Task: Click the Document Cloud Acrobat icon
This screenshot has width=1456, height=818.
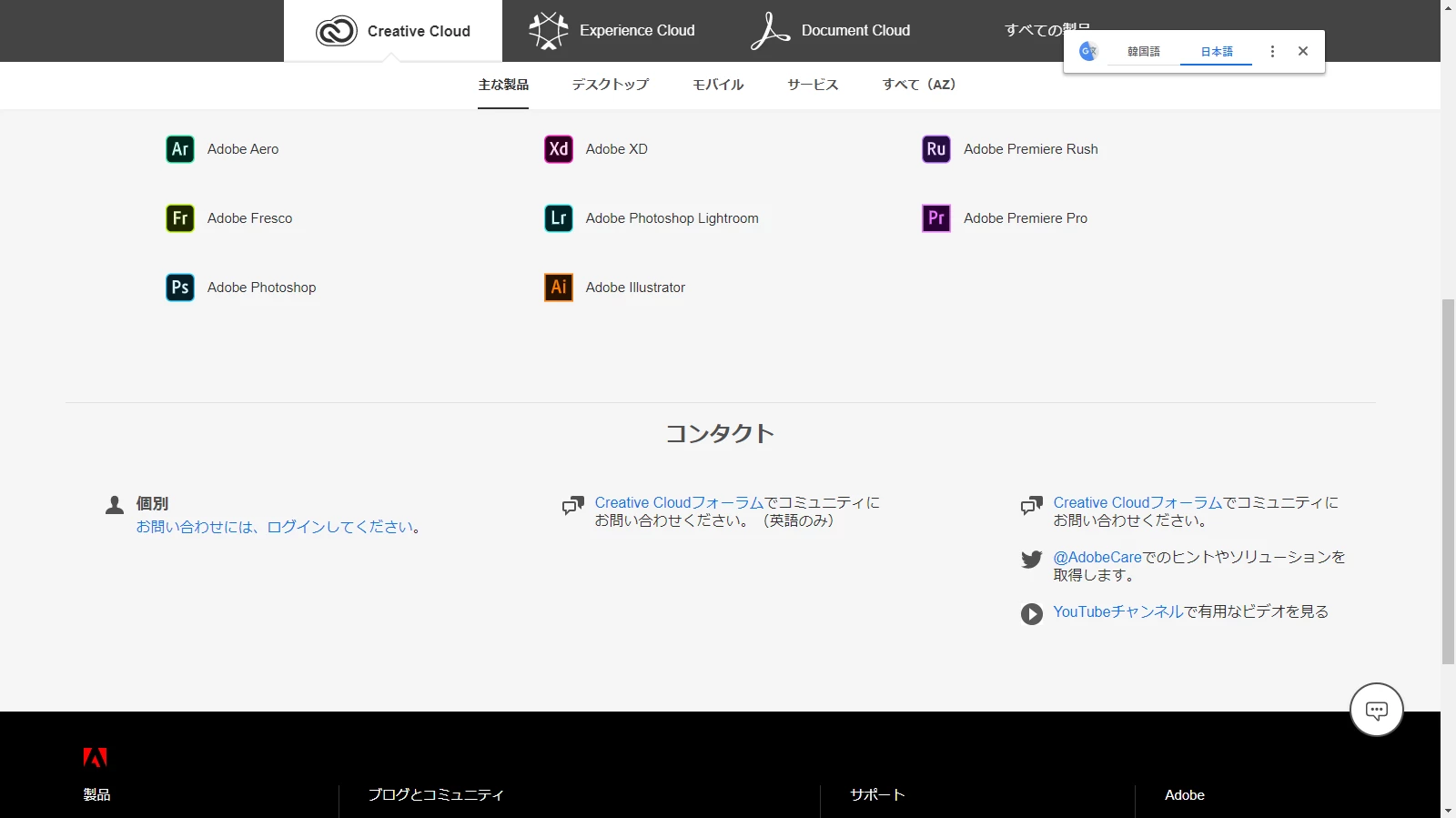Action: pos(770,30)
